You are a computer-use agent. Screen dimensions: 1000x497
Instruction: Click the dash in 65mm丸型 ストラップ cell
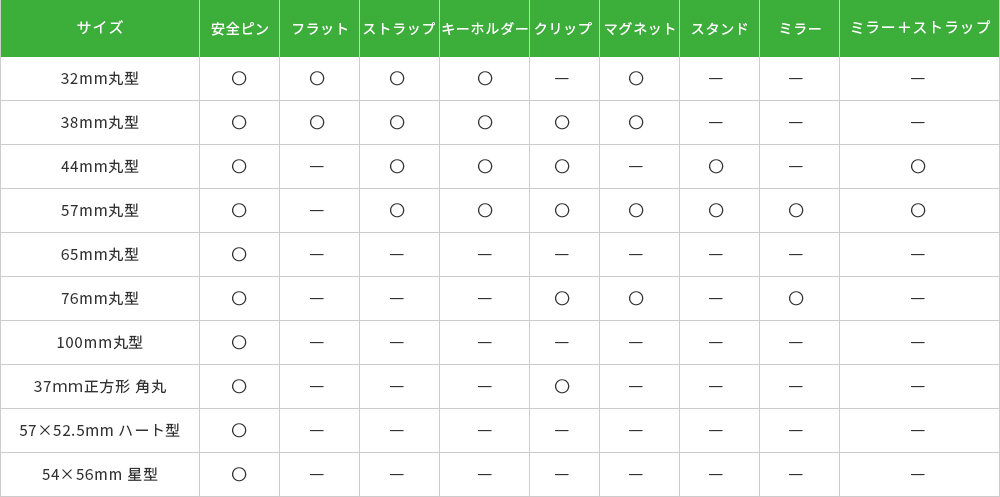(397, 254)
